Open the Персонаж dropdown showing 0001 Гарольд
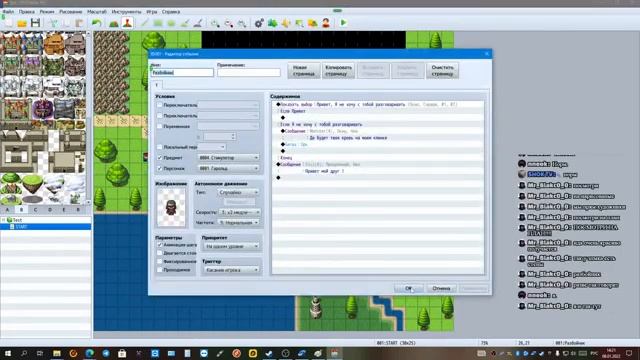 pos(229,168)
